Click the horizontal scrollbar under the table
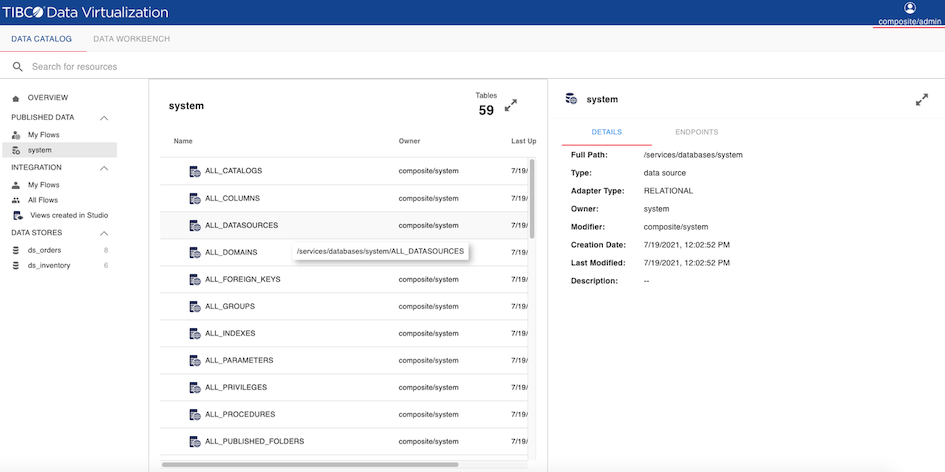This screenshot has height=472, width=945. (310, 464)
